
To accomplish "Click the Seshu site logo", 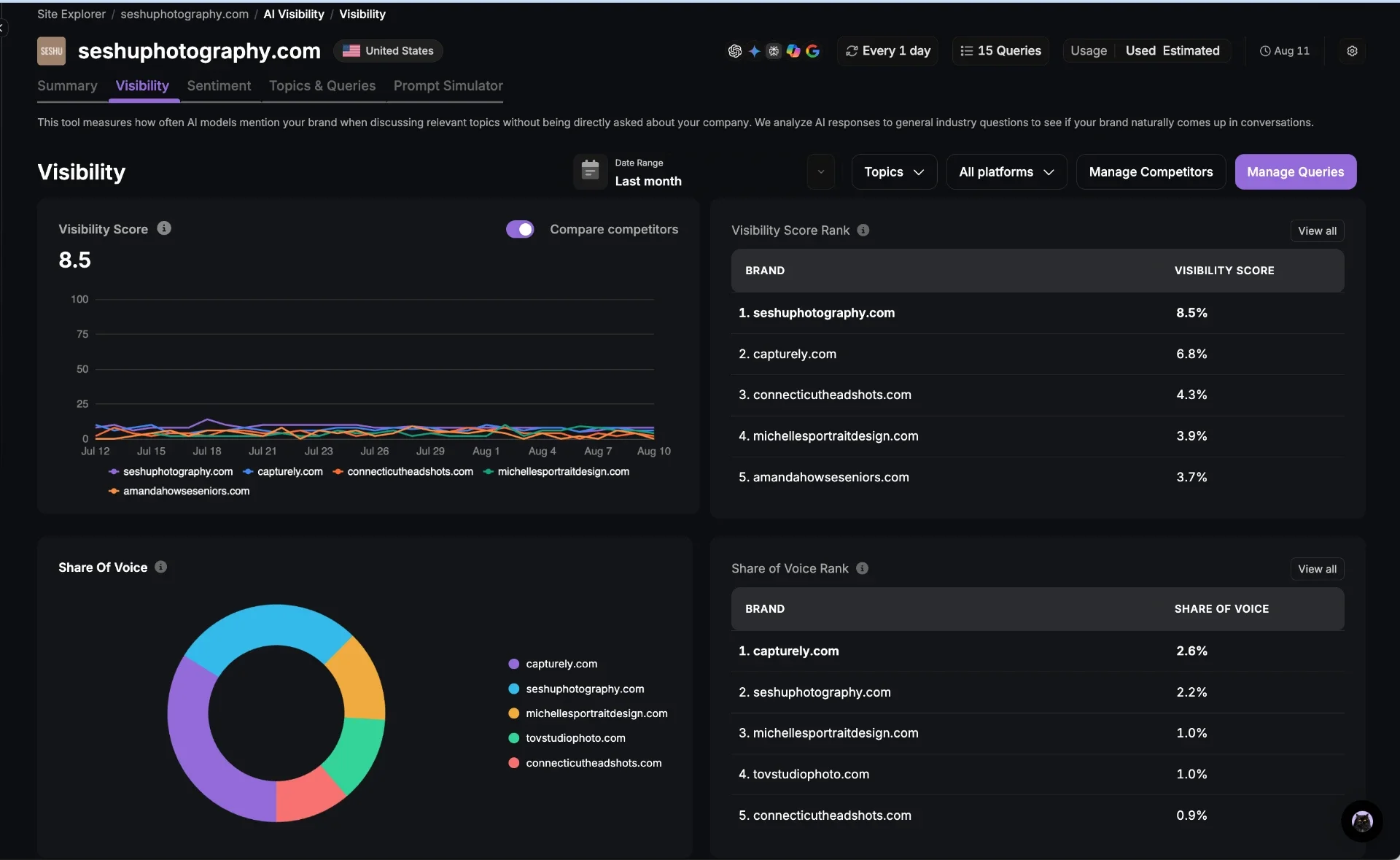I will tap(51, 51).
